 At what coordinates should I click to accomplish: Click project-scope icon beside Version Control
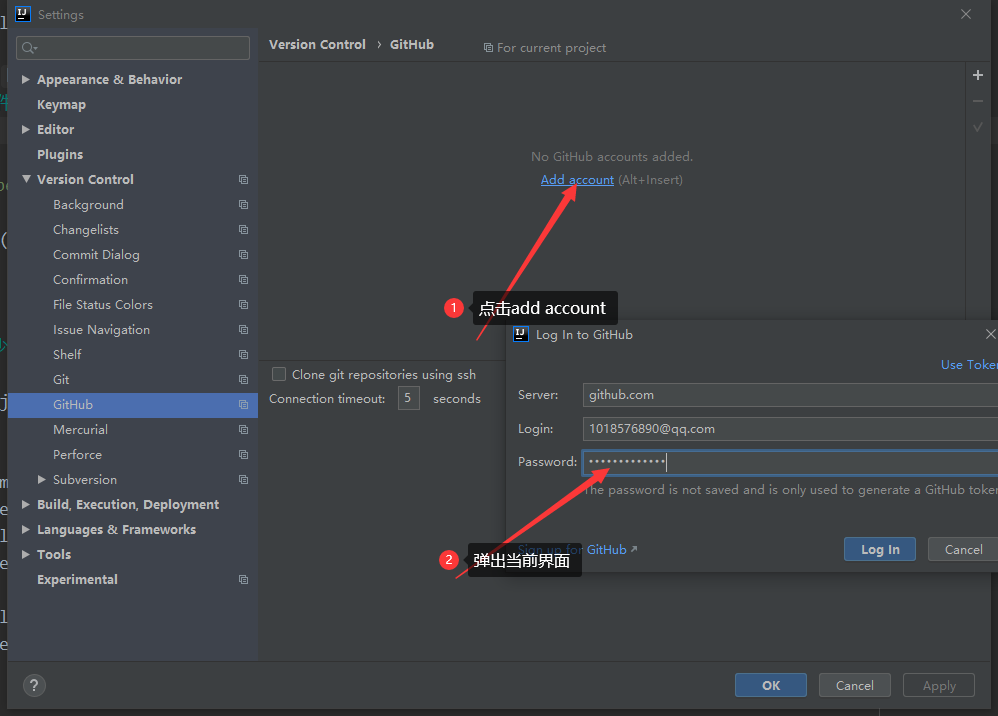243,180
